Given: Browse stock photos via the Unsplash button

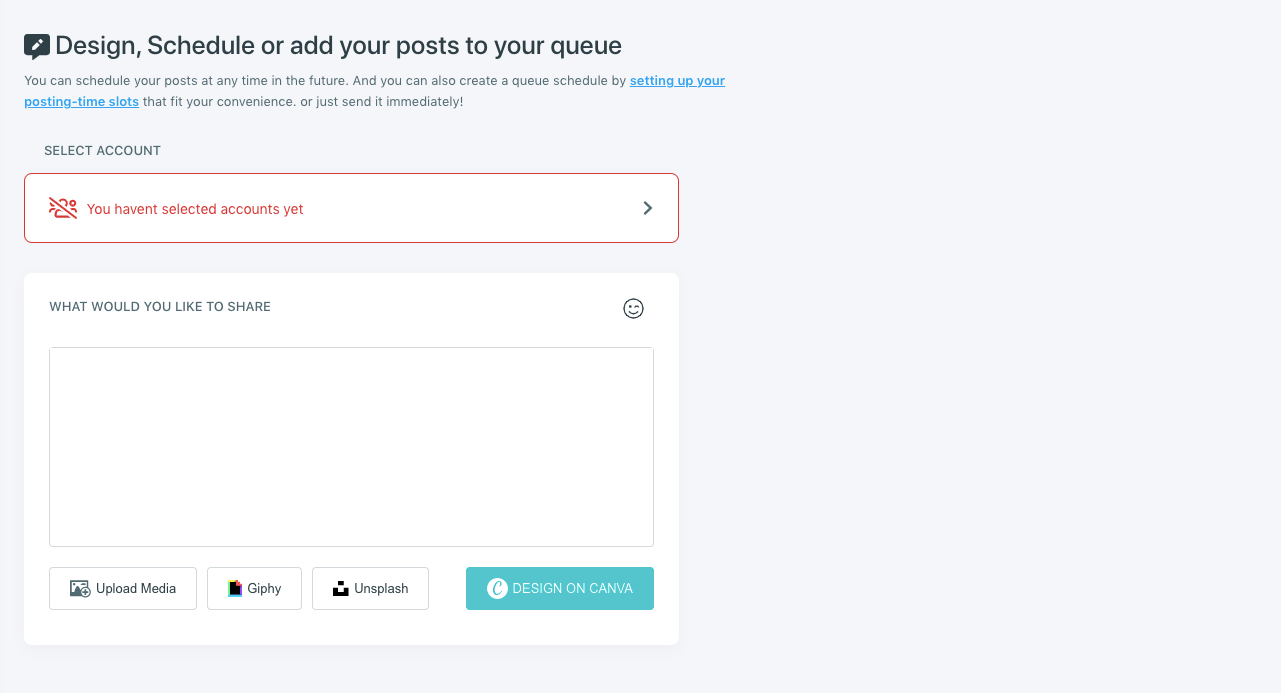Looking at the screenshot, I should [x=370, y=588].
